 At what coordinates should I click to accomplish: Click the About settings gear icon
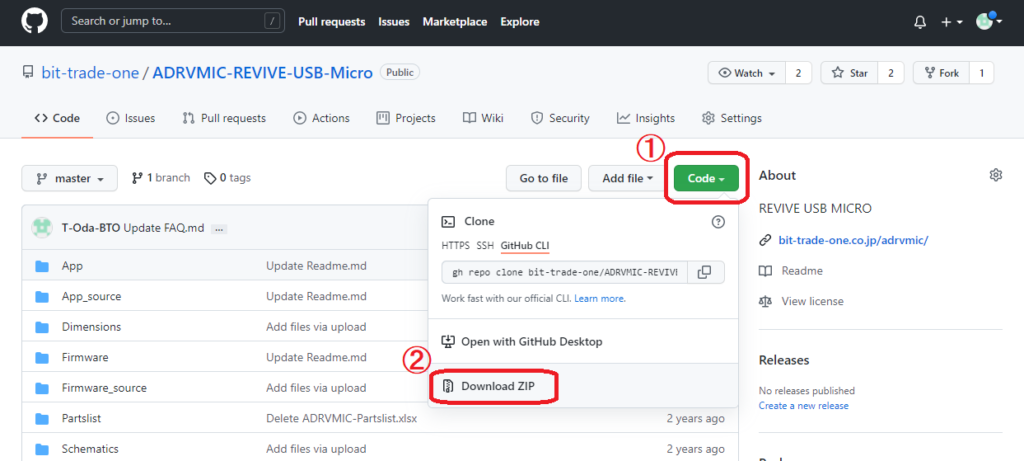click(995, 175)
